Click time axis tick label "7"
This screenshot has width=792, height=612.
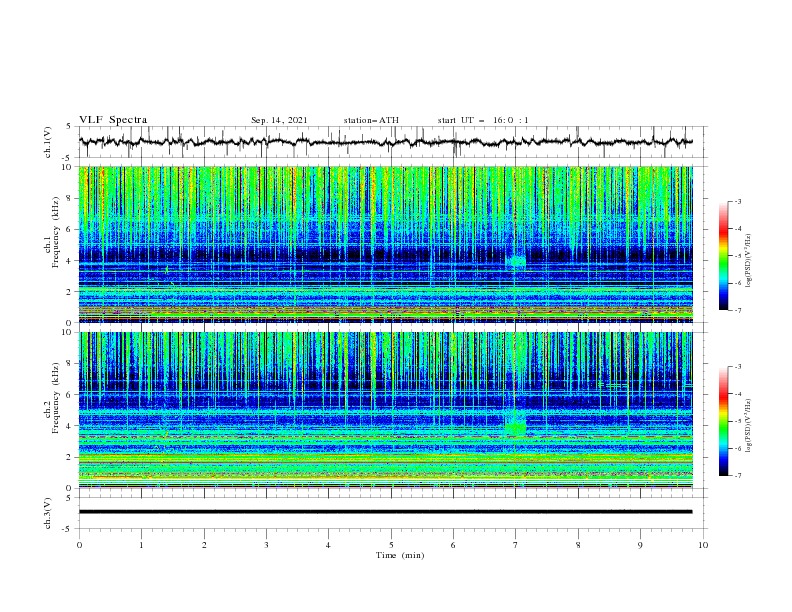[516, 545]
